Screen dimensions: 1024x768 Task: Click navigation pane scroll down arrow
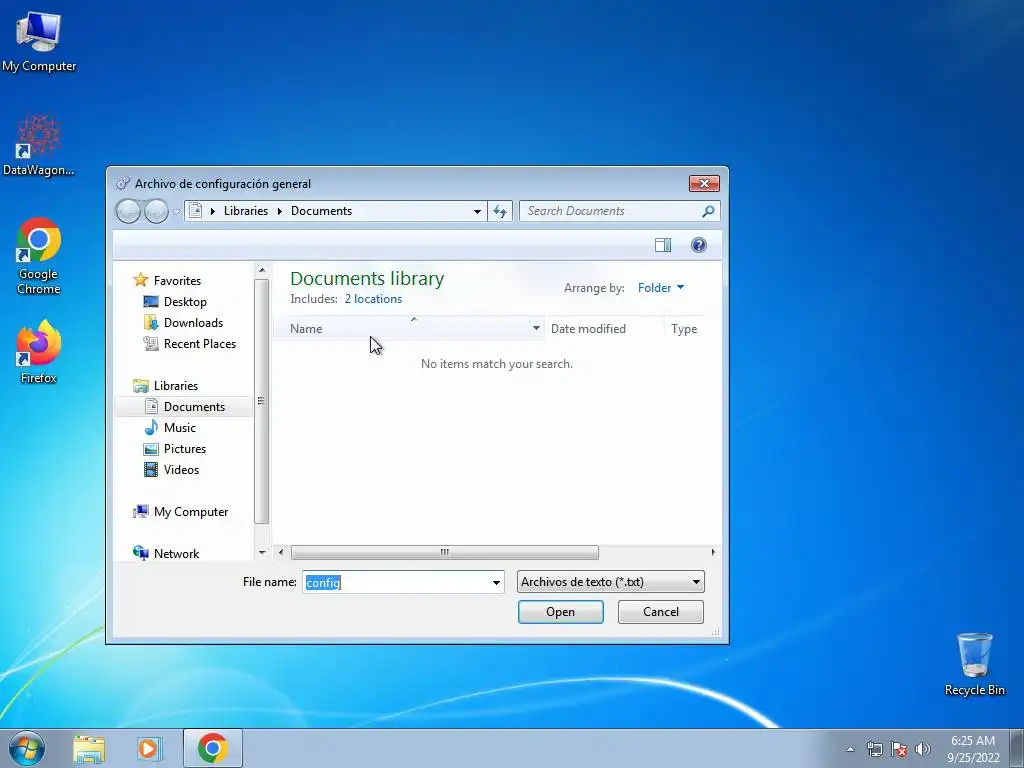(x=262, y=552)
